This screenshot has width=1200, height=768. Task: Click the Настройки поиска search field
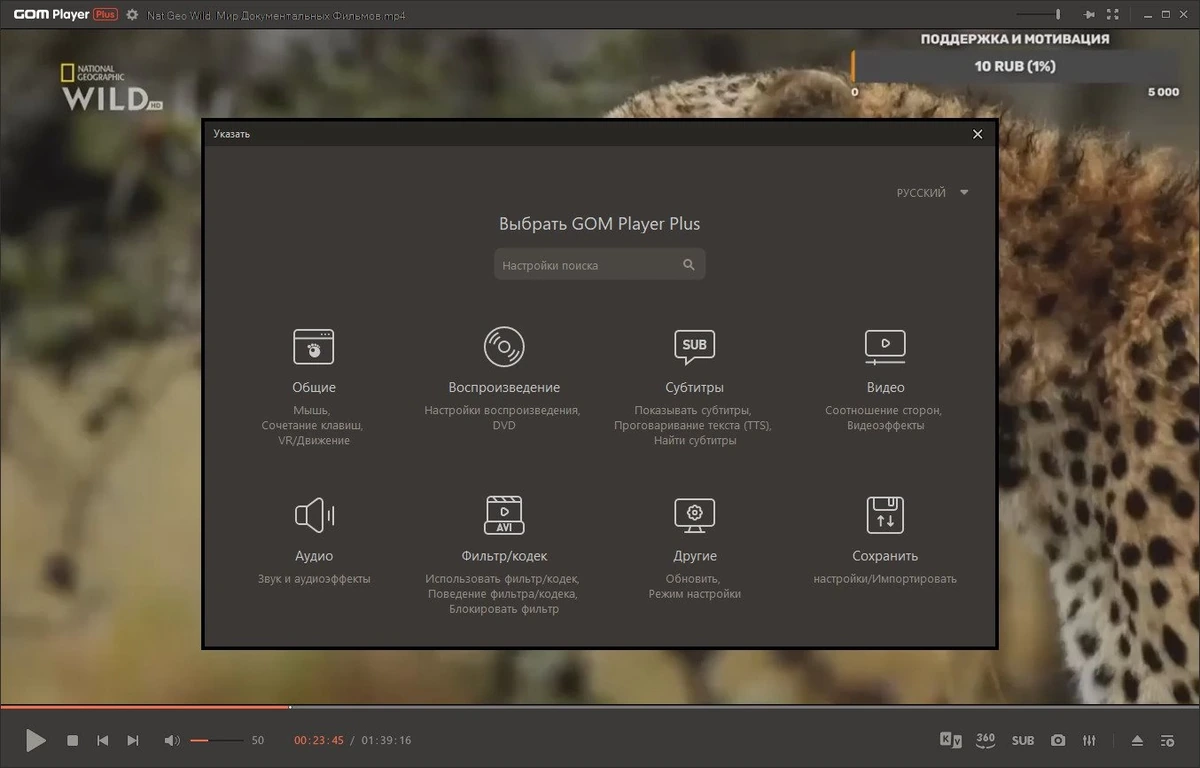point(600,265)
